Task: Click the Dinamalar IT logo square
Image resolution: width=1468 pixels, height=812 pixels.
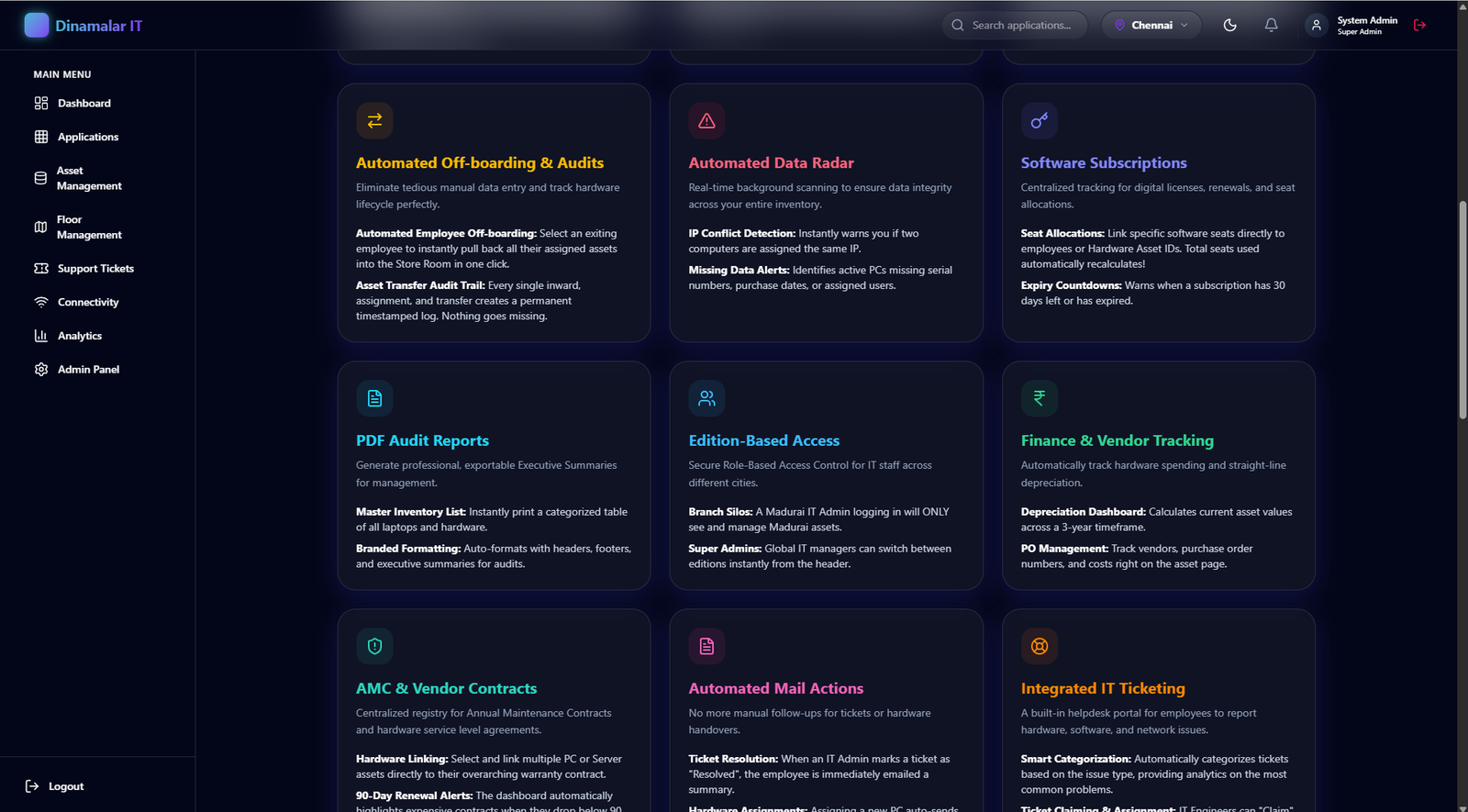Action: [x=37, y=25]
